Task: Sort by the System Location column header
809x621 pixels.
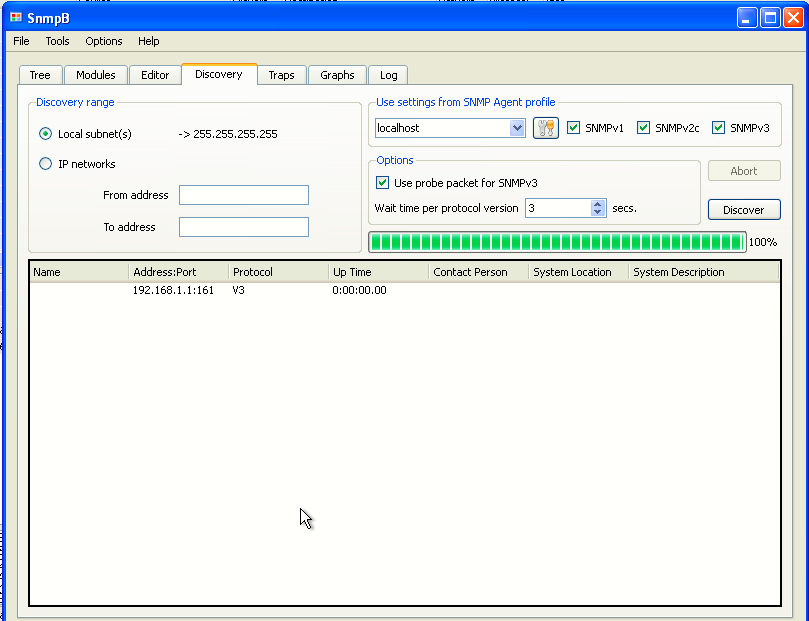Action: click(579, 272)
